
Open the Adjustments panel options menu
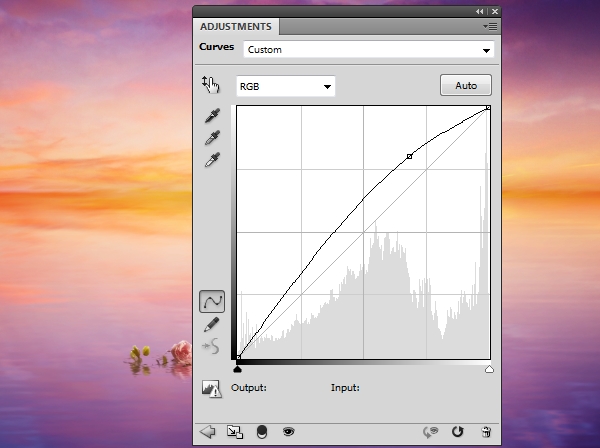(490, 26)
